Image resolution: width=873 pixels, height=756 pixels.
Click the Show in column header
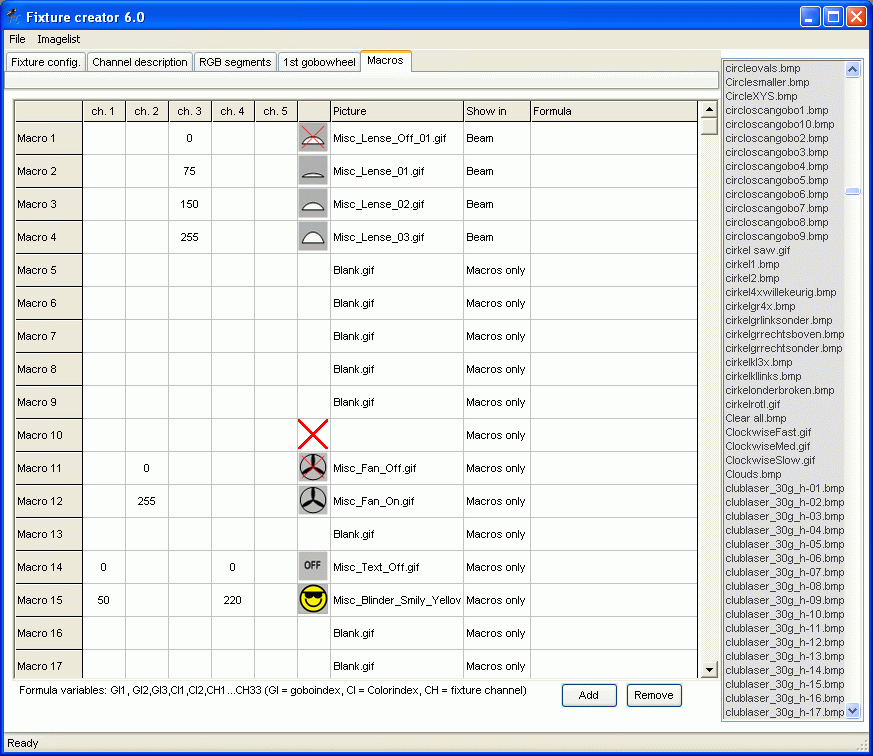click(496, 111)
